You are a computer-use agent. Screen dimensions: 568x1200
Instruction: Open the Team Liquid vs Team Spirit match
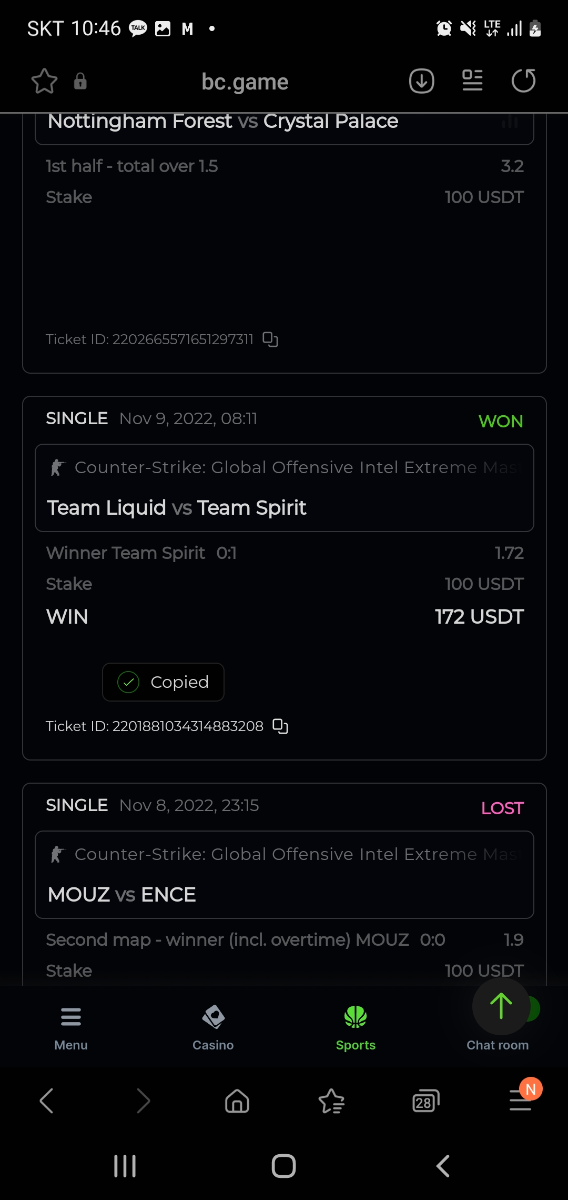[x=284, y=488]
